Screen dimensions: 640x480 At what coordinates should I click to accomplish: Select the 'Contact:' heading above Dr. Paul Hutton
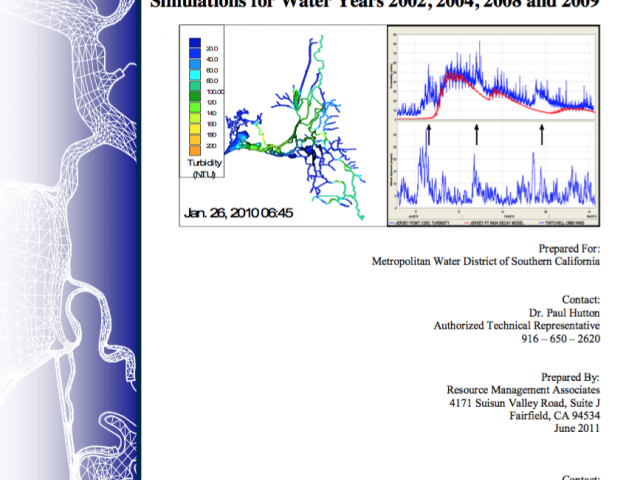581,300
